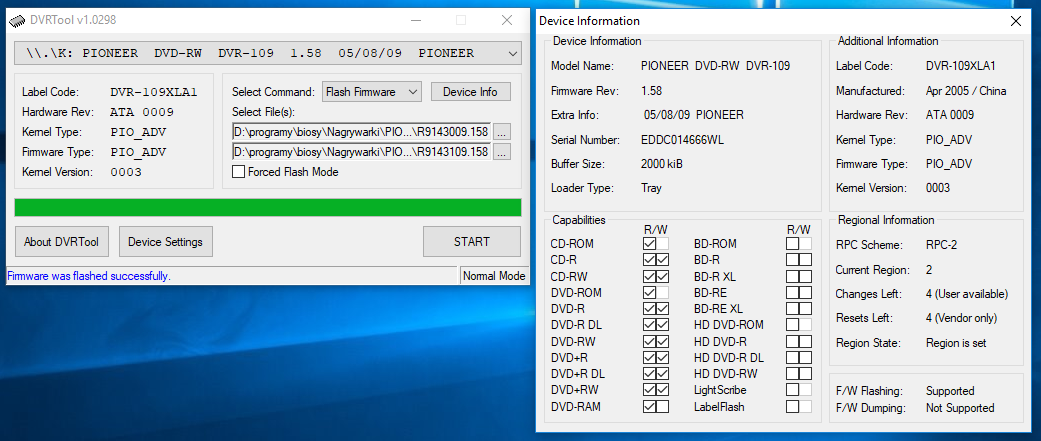
Task: Click the DVRTool chip icon in title bar
Action: coord(17,21)
